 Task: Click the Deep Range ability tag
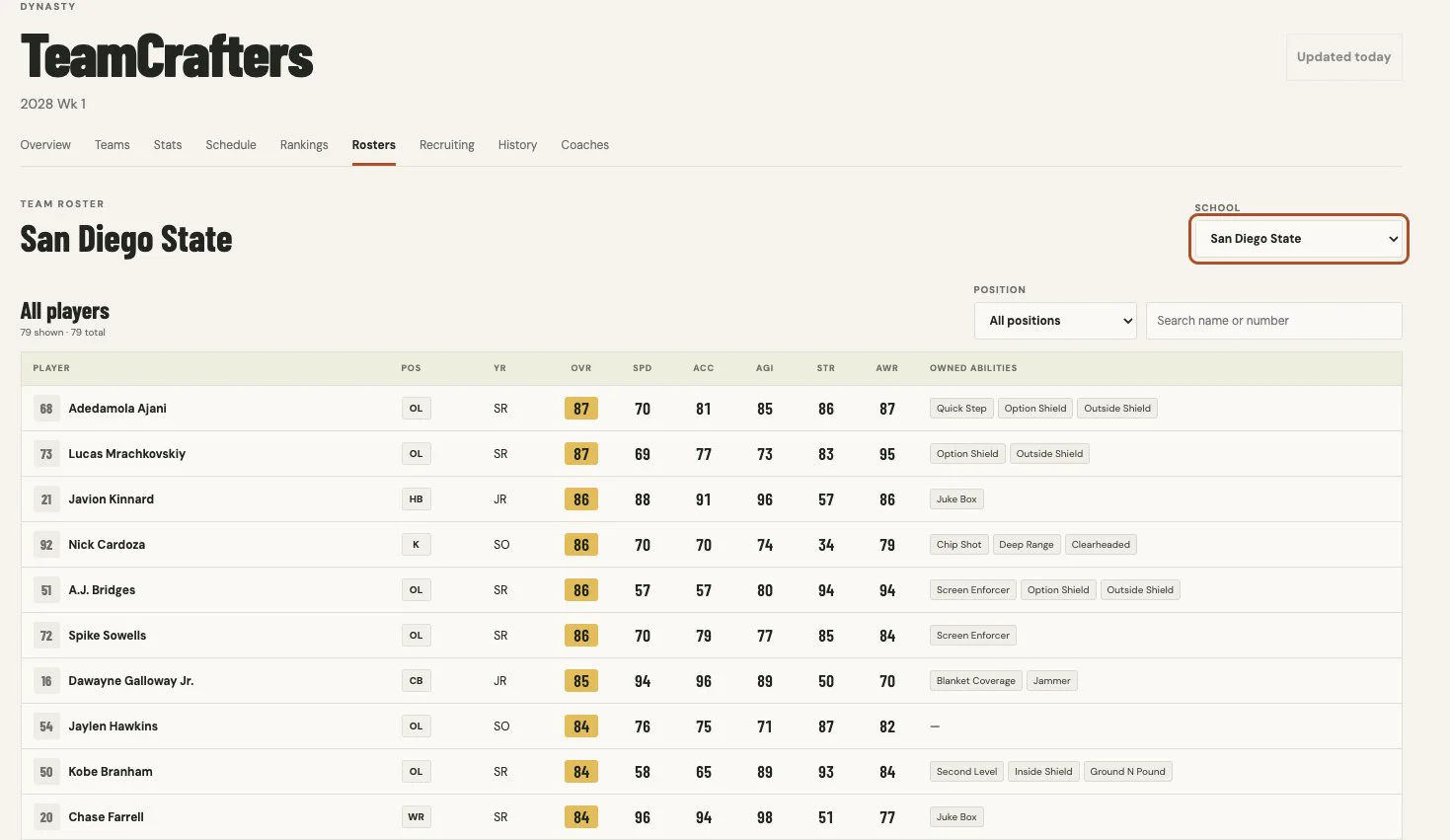(1027, 545)
